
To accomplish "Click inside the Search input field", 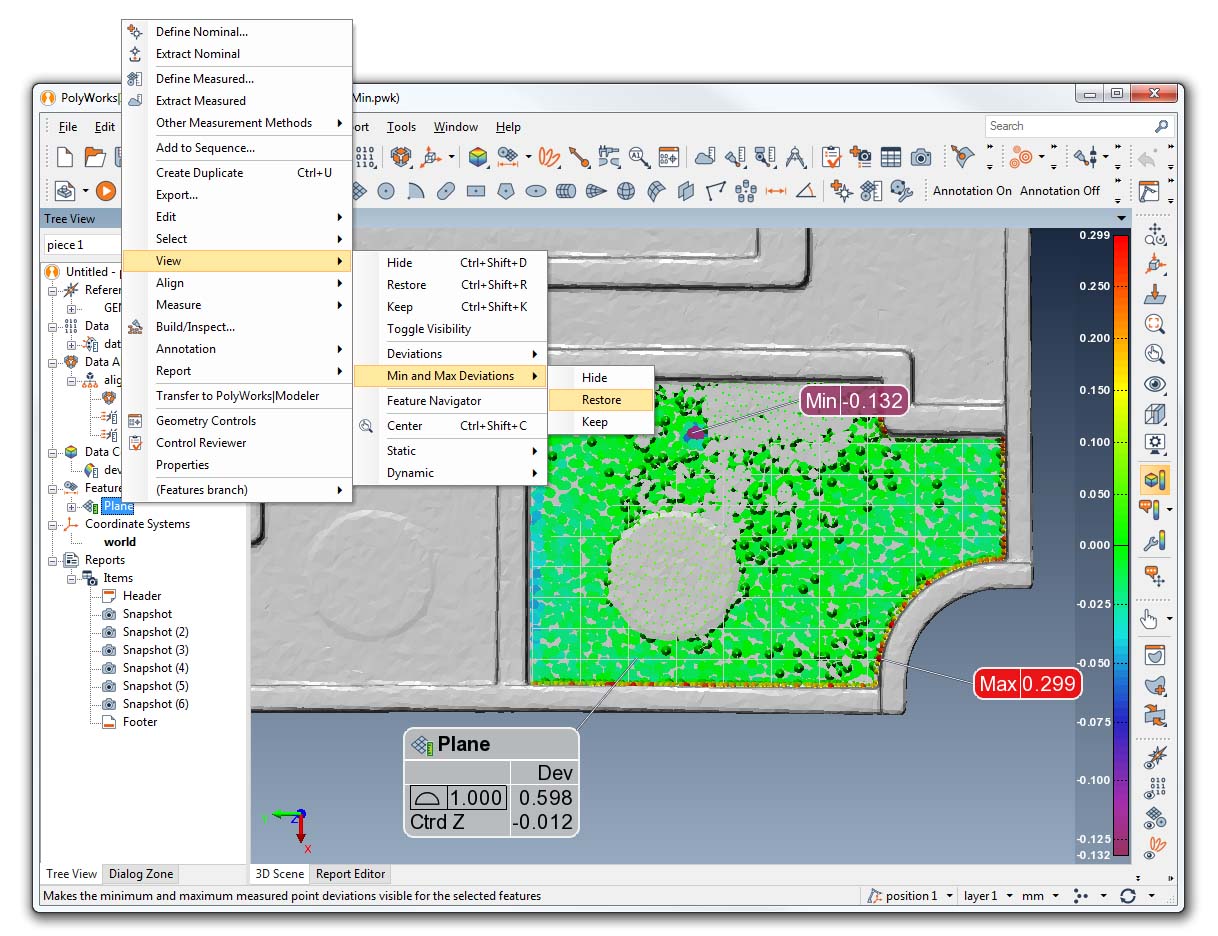I will pyautogui.click(x=1068, y=126).
